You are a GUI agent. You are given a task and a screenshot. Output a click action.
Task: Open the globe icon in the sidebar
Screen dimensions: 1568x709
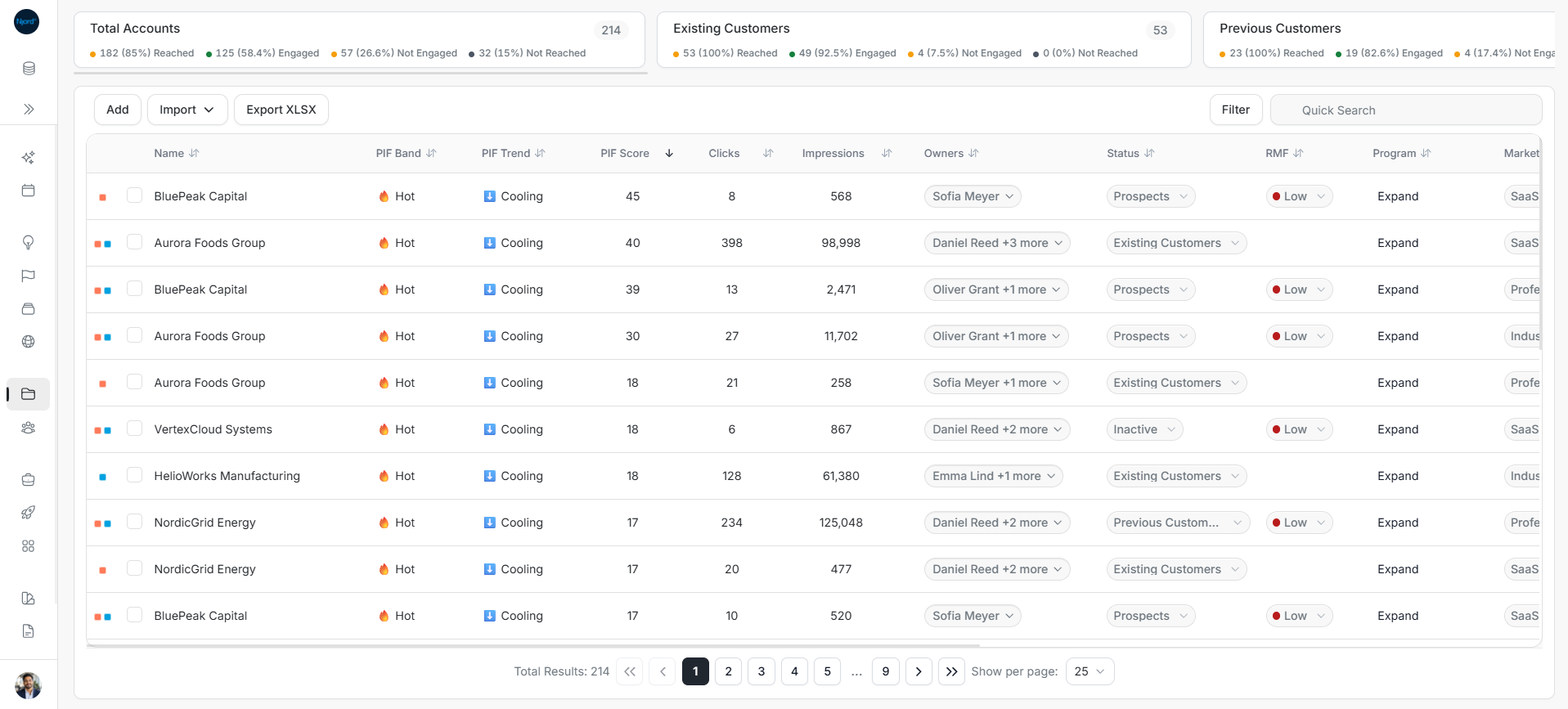coord(29,342)
